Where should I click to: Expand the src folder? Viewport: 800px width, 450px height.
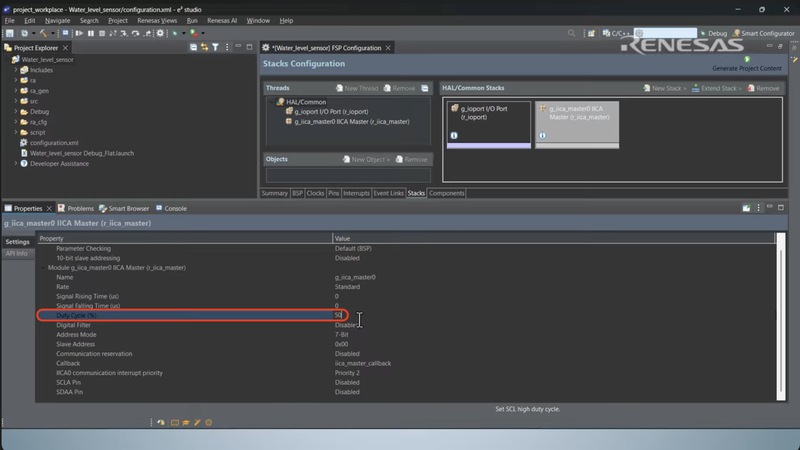[x=16, y=101]
